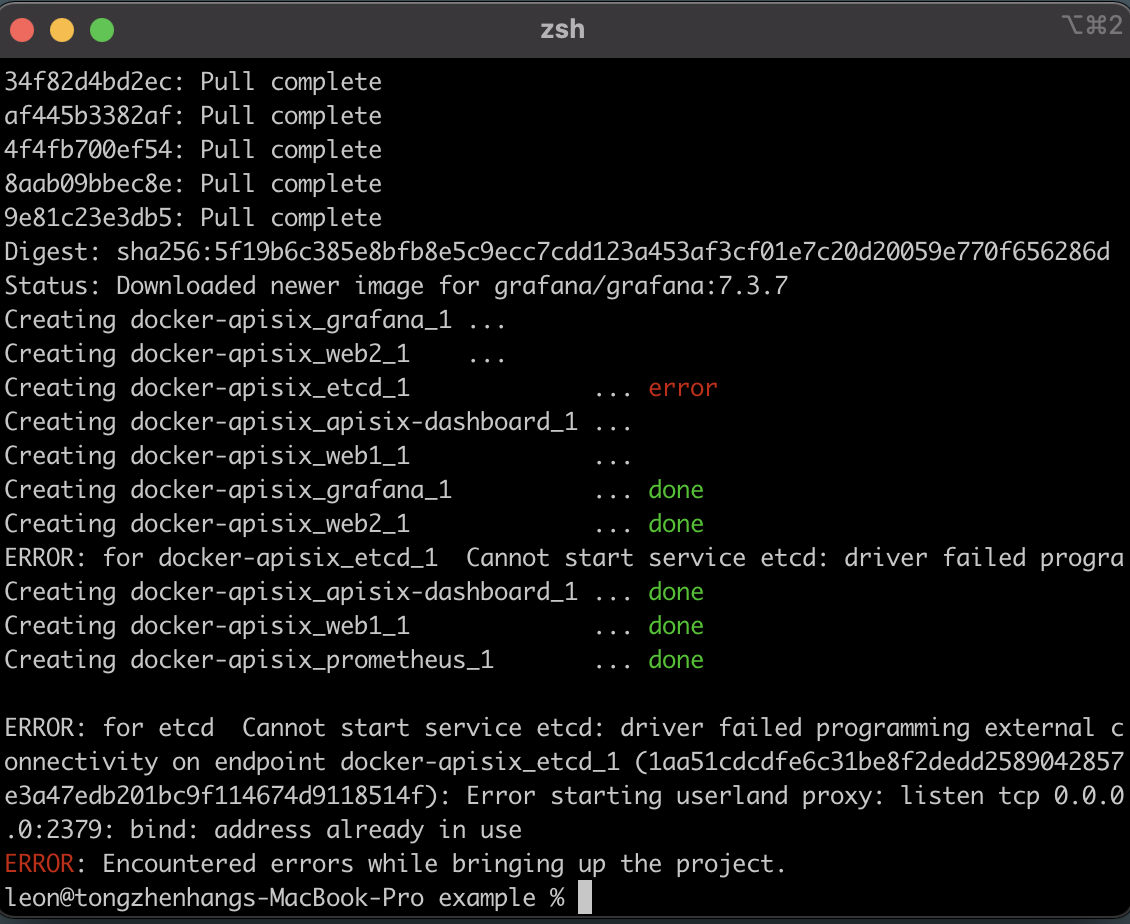
Task: Click the red ERROR label on final error line
Action: (38, 864)
